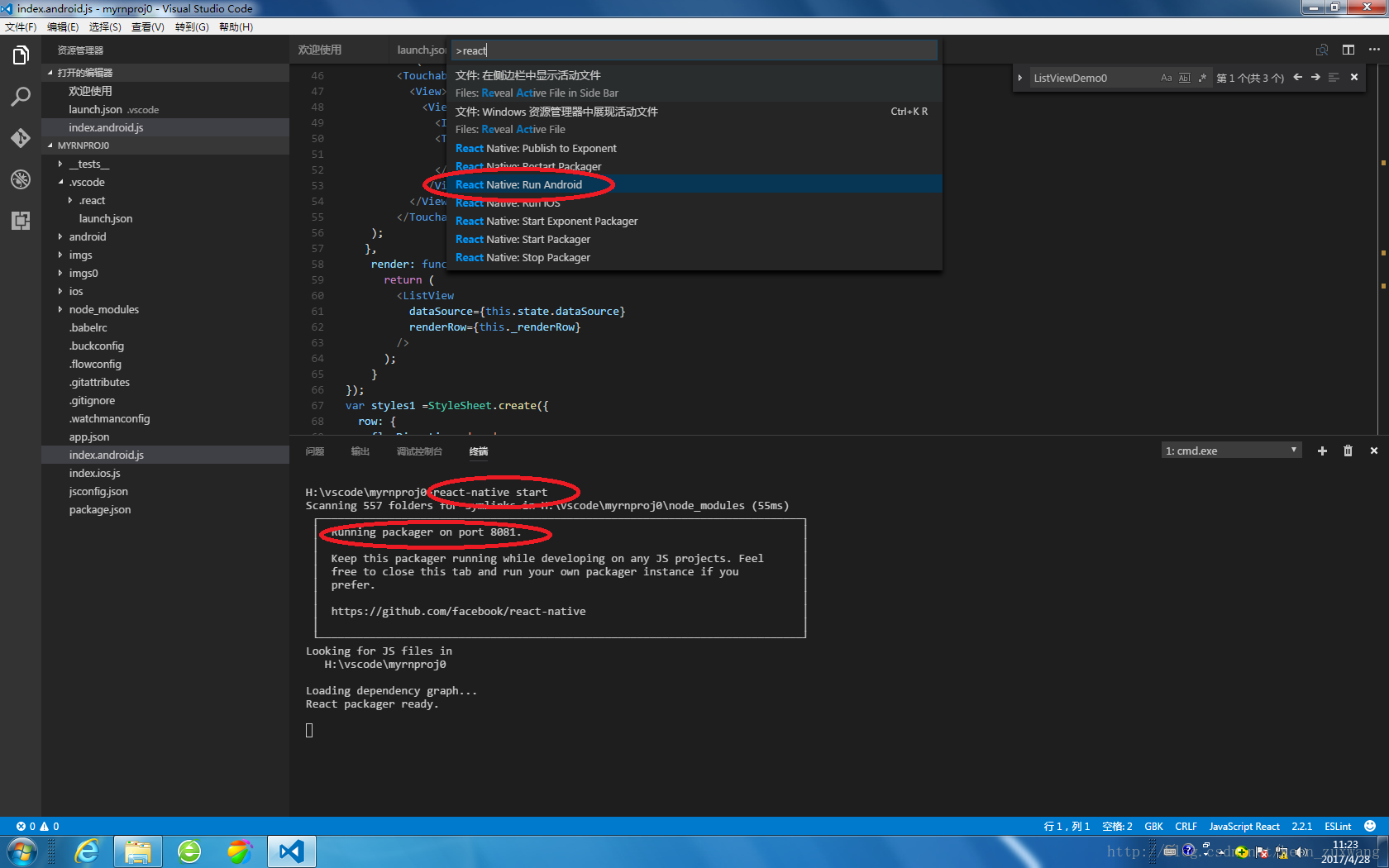Click the Open Changes icon in the editor title bar
Screen dimensions: 1389x868
[x=1322, y=50]
